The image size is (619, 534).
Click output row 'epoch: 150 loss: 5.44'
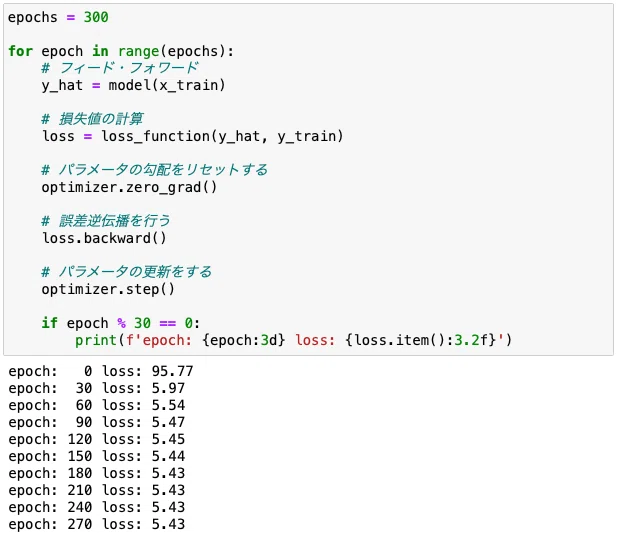[97, 456]
